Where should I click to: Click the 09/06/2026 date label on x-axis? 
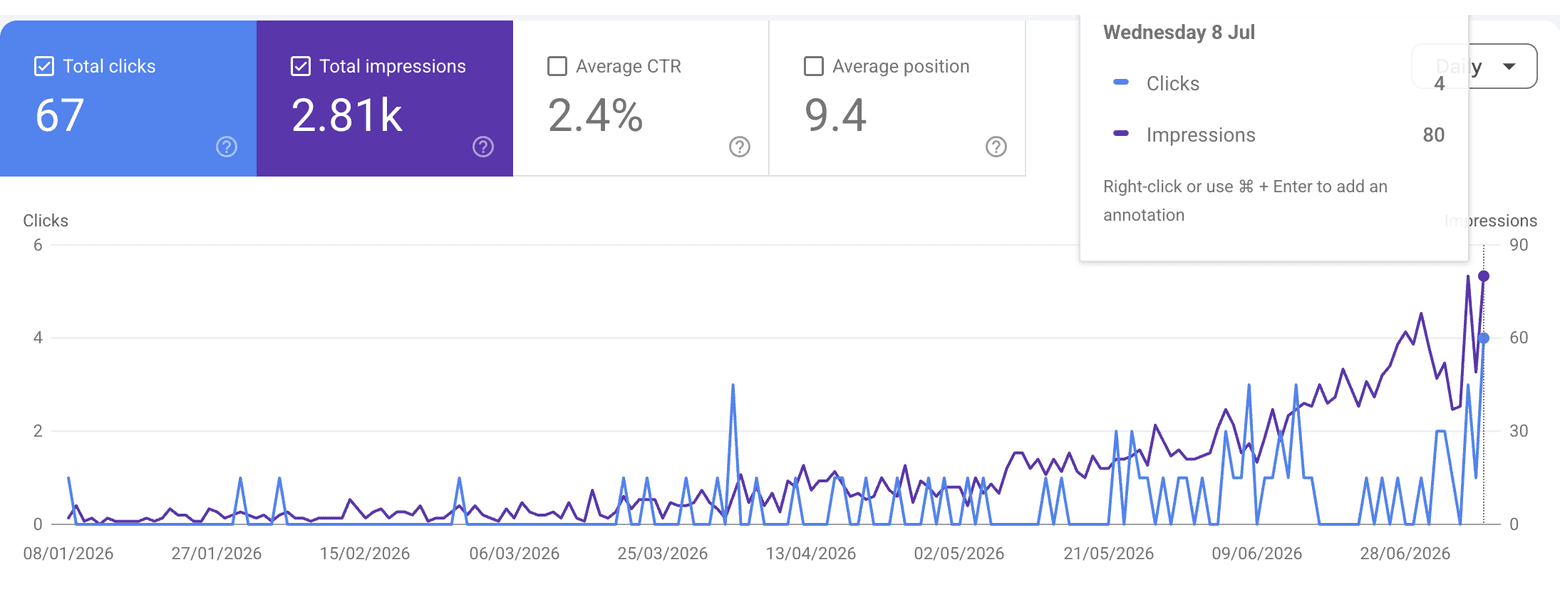point(1257,554)
